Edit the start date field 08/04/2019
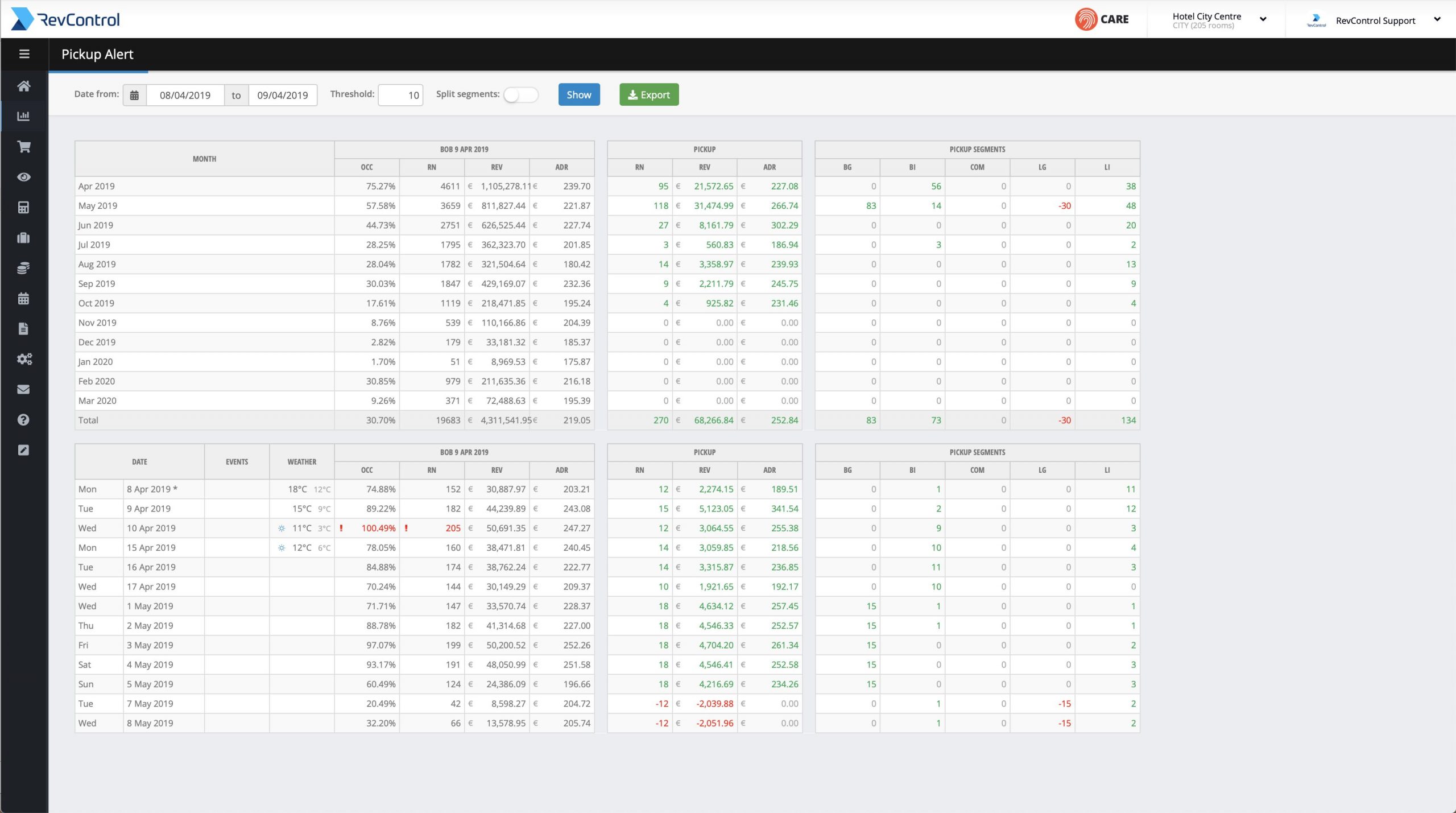The image size is (1456, 813). coord(185,95)
